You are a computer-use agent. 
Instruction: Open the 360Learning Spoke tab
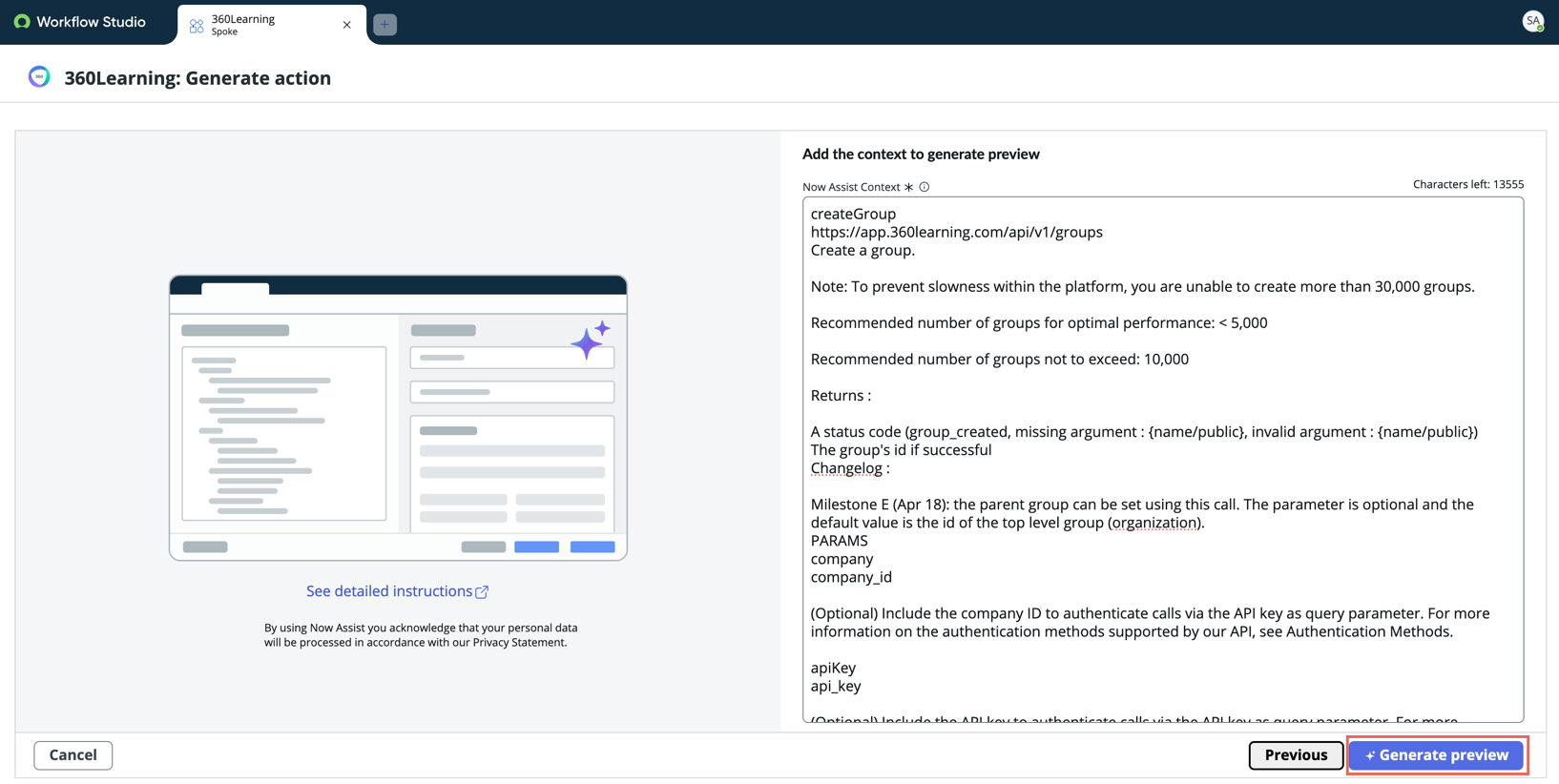[271, 24]
